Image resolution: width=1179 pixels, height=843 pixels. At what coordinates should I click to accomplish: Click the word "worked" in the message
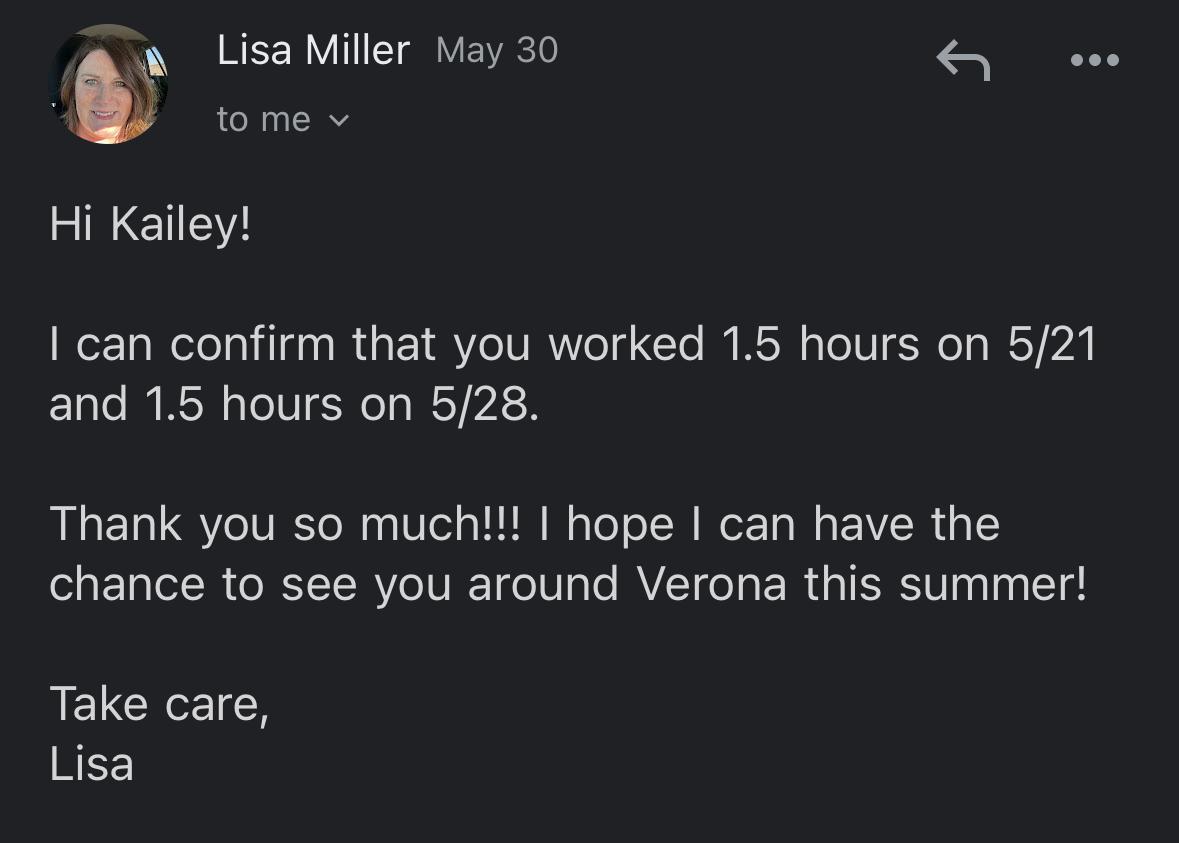click(626, 345)
